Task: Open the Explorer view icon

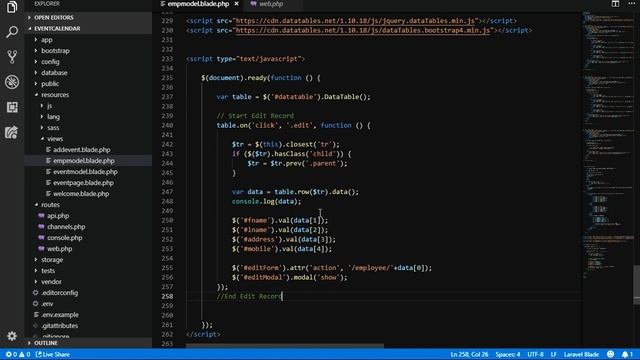Action: (12, 7)
